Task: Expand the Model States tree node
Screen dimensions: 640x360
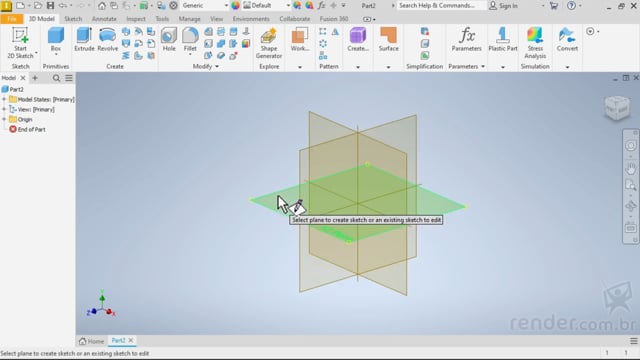Action: [x=4, y=99]
